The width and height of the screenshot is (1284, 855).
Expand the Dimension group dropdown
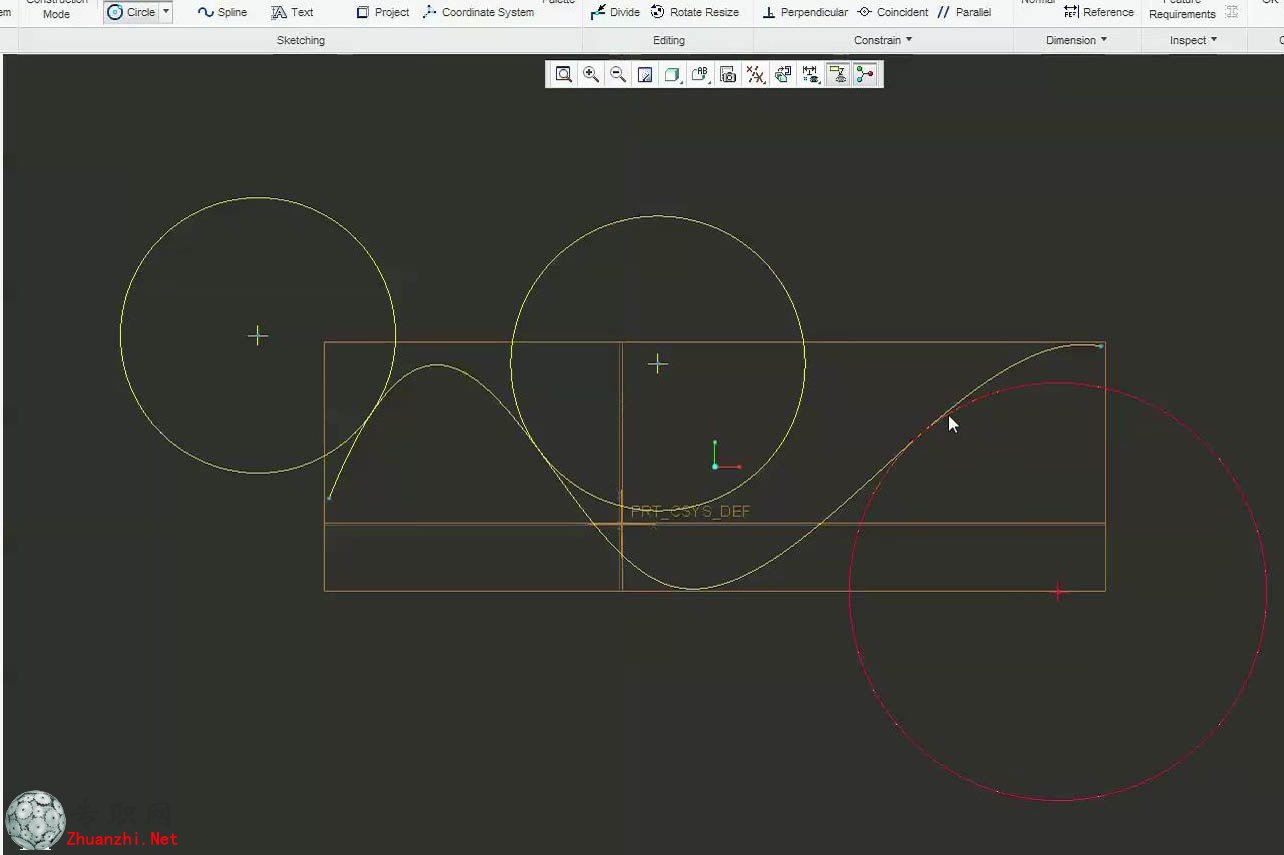pos(1077,40)
